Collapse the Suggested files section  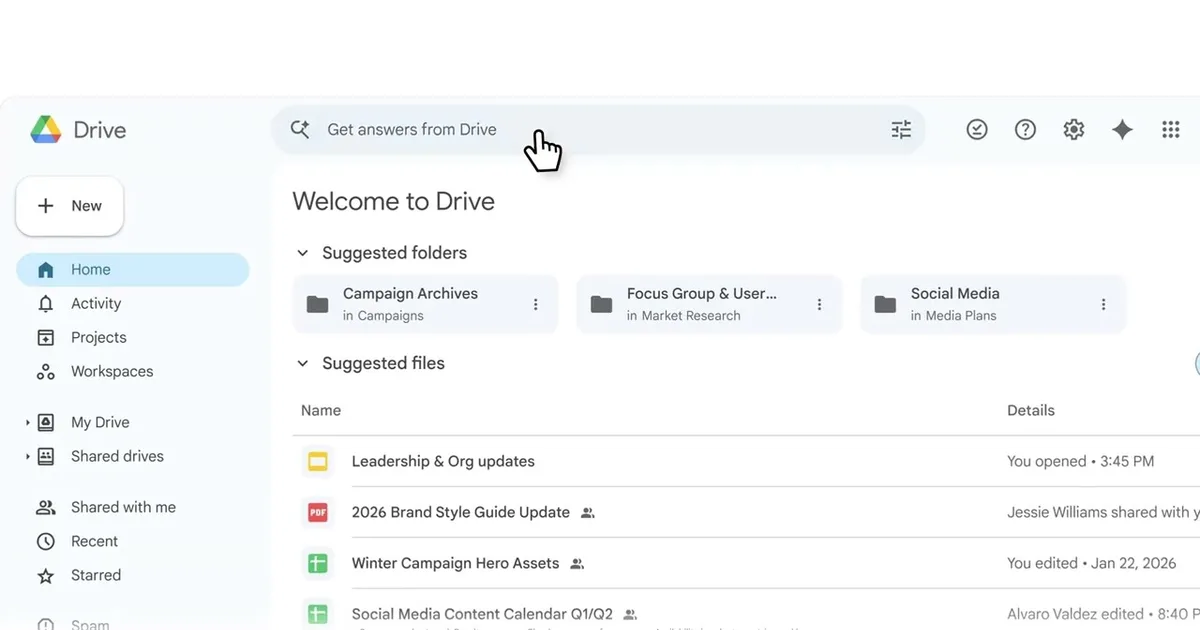302,363
